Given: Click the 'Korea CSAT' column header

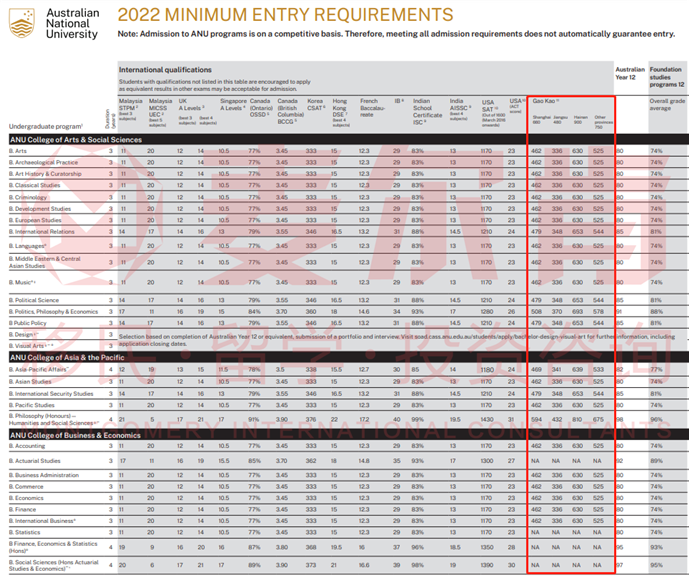Looking at the screenshot, I should pyautogui.click(x=316, y=105).
